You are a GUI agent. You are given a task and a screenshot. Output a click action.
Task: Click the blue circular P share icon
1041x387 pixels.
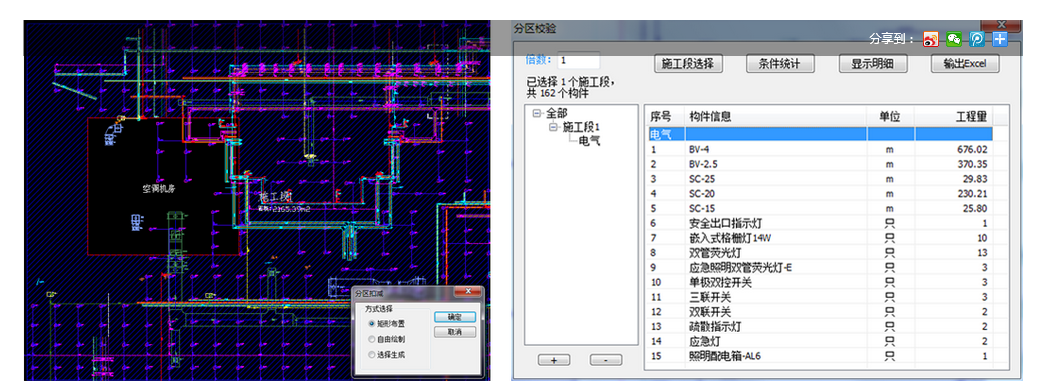tap(977, 40)
